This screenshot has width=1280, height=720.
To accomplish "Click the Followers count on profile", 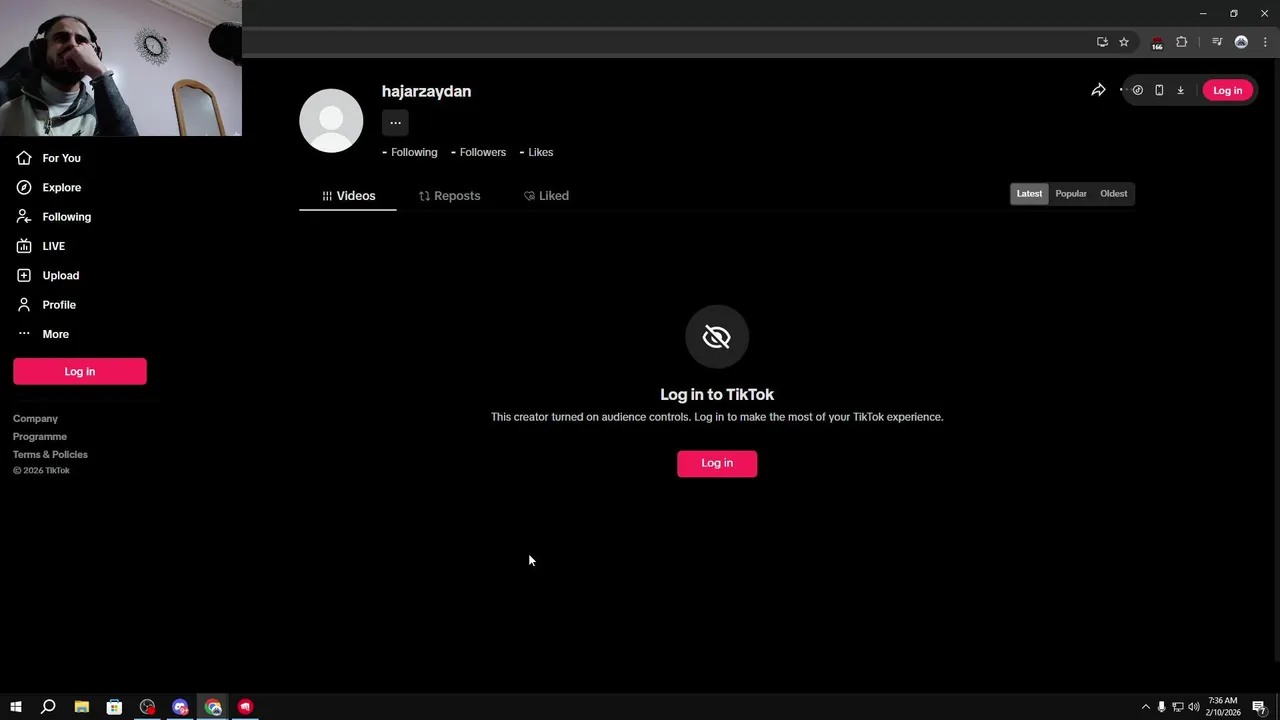I will (x=478, y=152).
